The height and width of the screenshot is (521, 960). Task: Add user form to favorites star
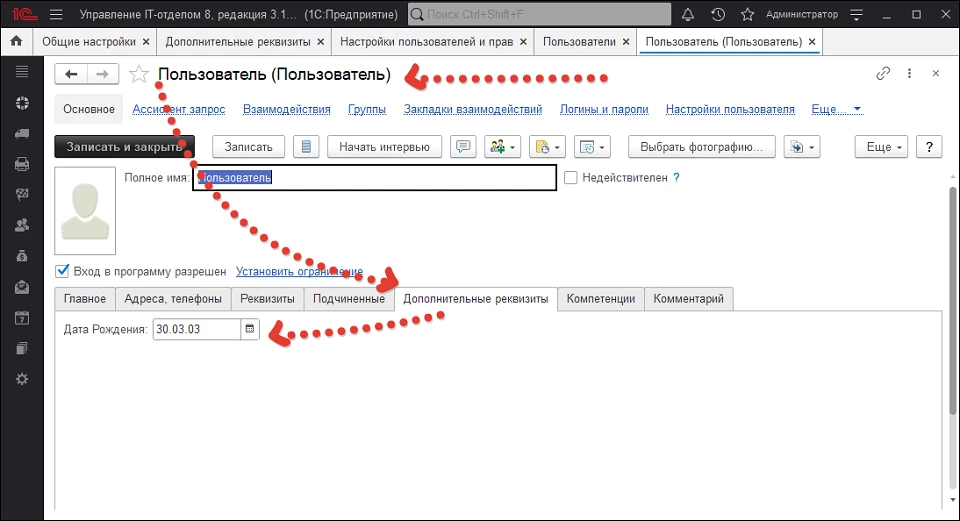139,75
